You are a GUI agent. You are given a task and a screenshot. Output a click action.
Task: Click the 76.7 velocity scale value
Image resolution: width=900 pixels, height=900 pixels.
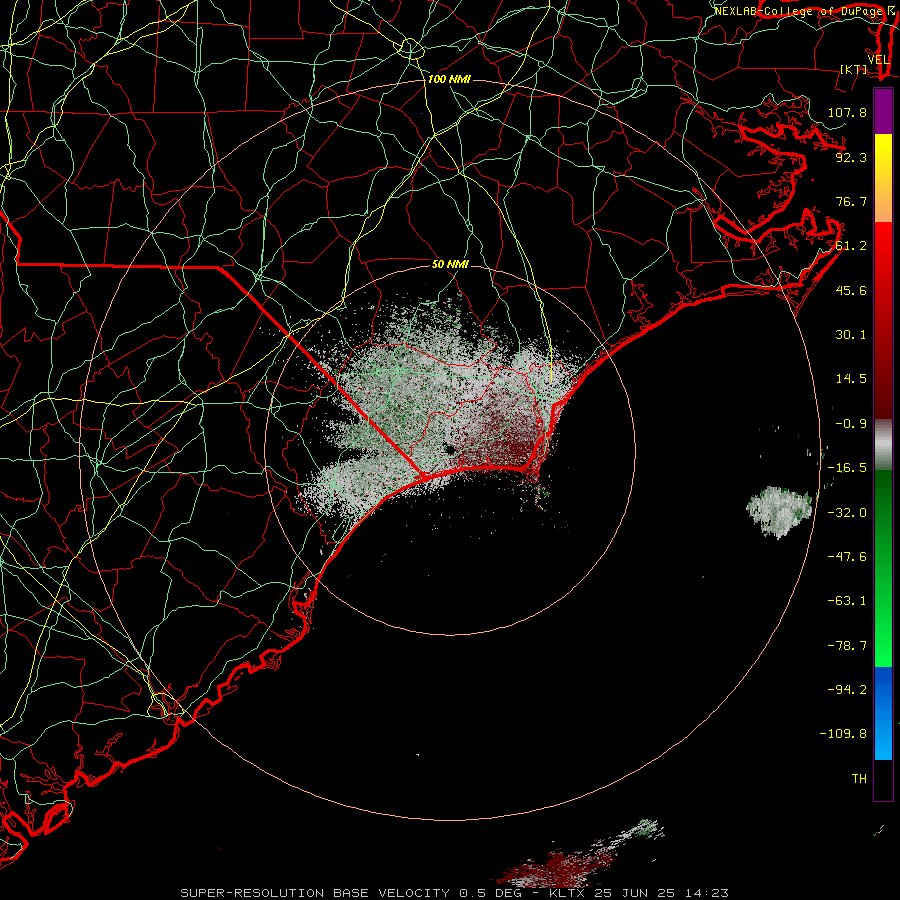click(x=851, y=201)
